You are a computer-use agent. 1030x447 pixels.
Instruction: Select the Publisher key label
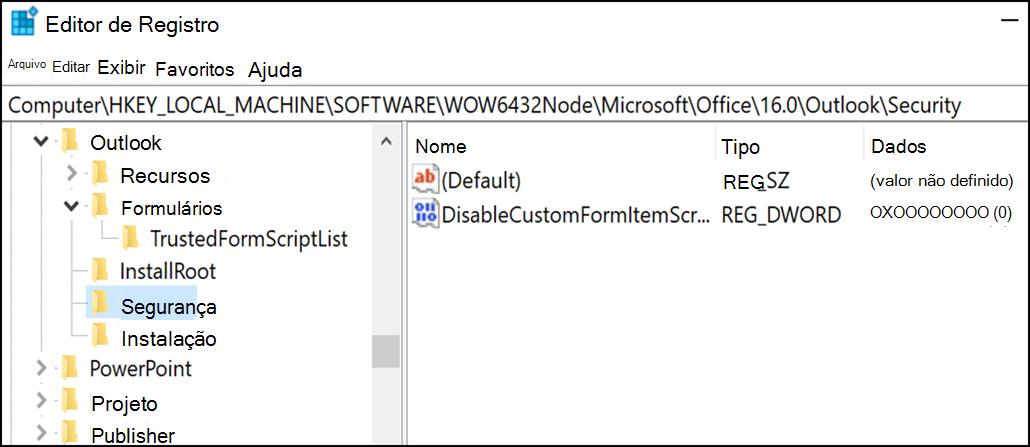pos(133,435)
